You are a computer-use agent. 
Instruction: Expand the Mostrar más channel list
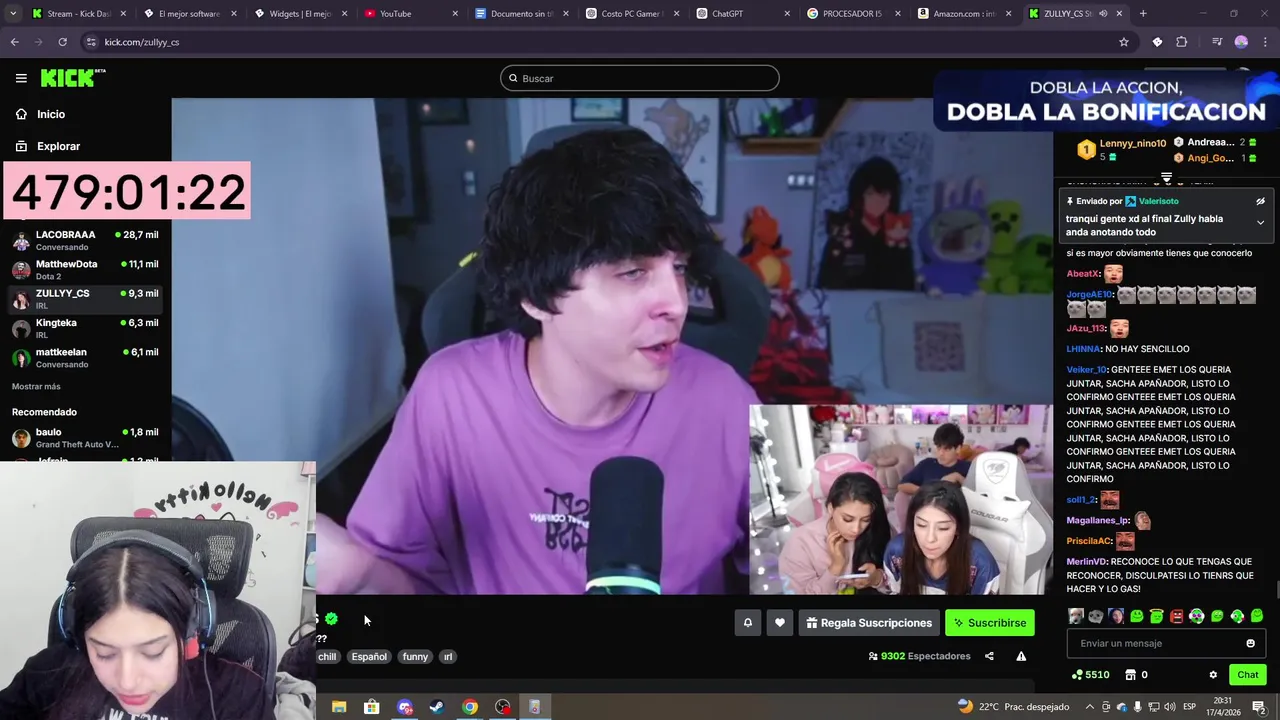[x=36, y=386]
